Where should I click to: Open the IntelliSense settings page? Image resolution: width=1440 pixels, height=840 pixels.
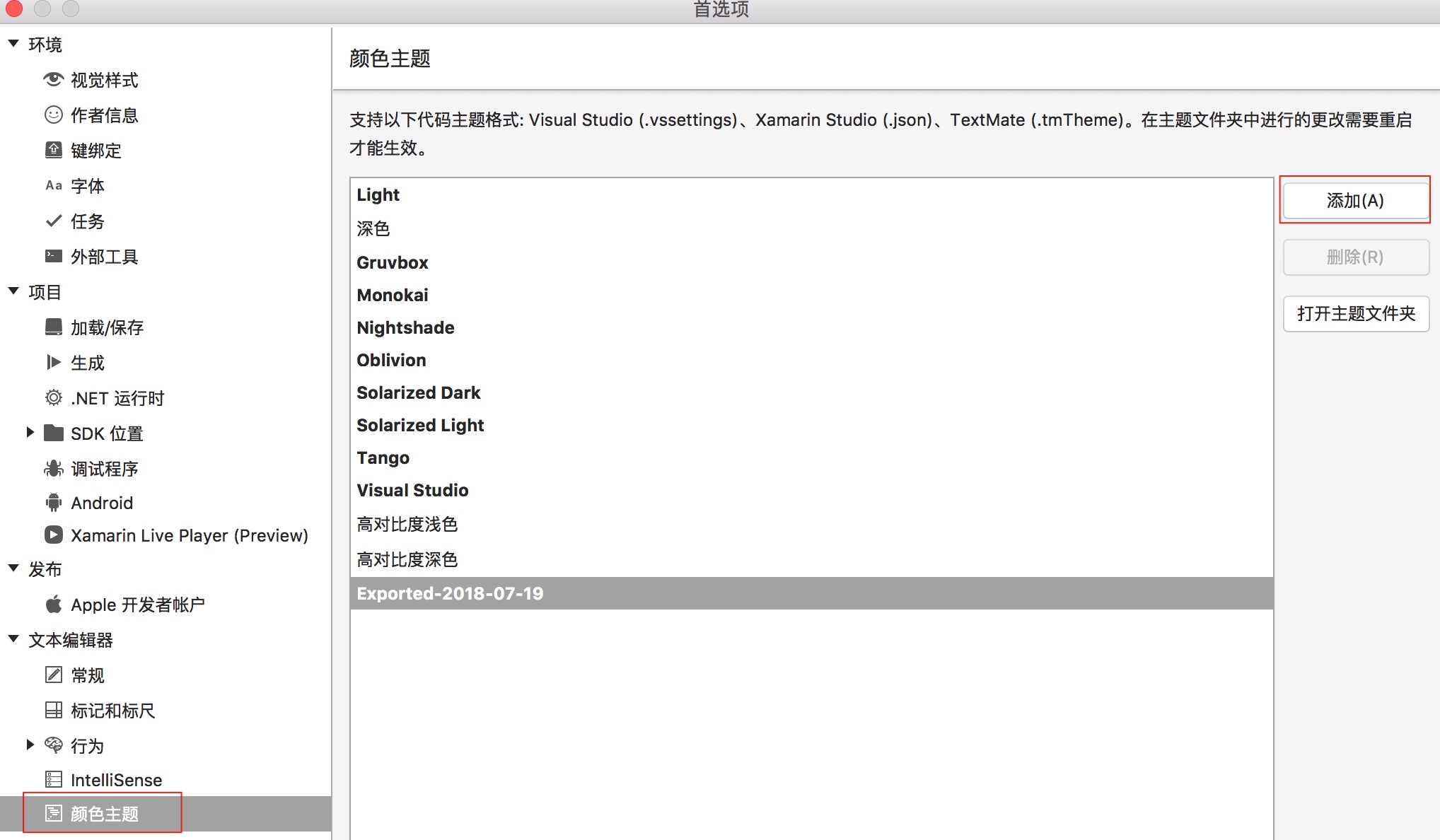pyautogui.click(x=116, y=780)
